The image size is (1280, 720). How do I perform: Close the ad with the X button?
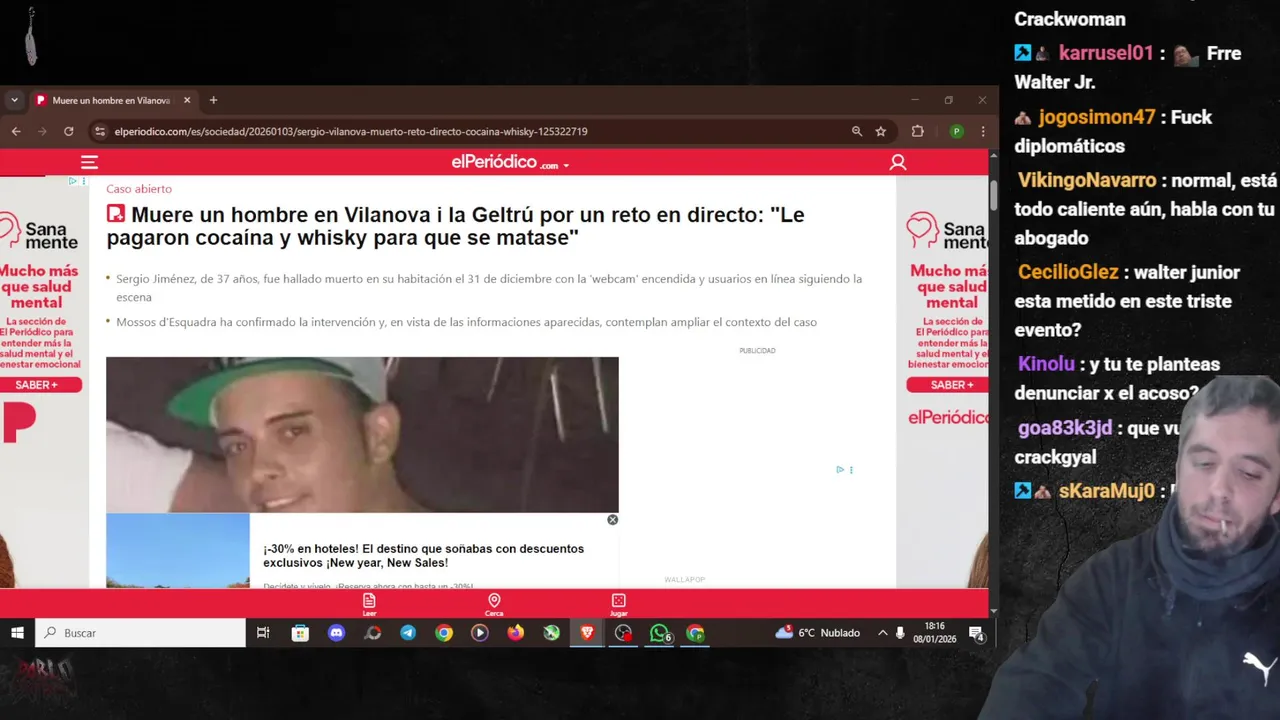tap(613, 519)
